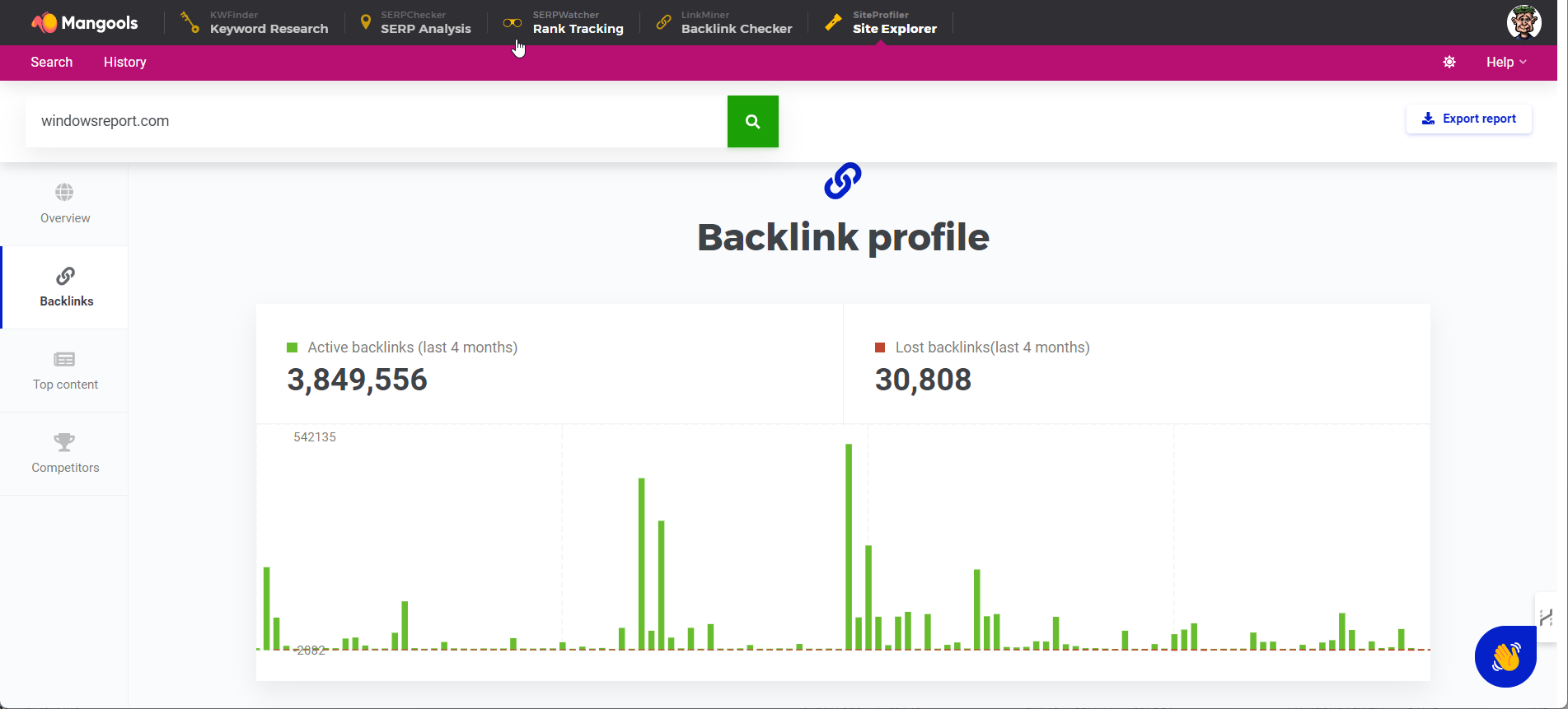The image size is (1568, 709).
Task: Click the tallest green bar in chart
Action: click(x=849, y=547)
